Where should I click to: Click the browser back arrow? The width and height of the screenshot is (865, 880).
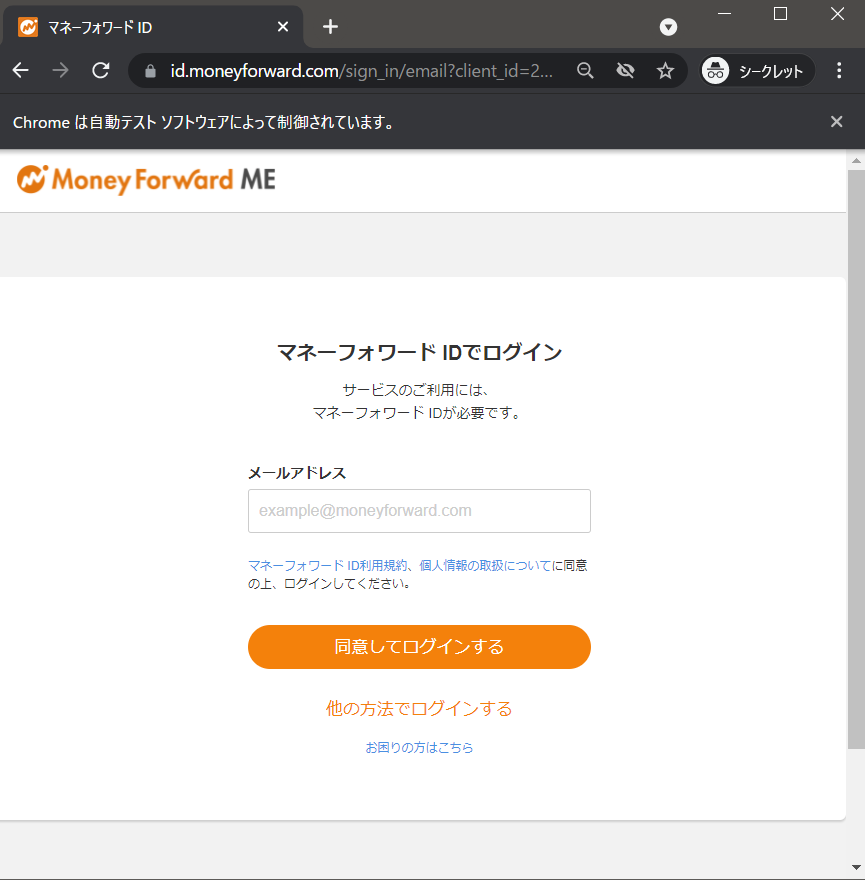tap(20, 70)
